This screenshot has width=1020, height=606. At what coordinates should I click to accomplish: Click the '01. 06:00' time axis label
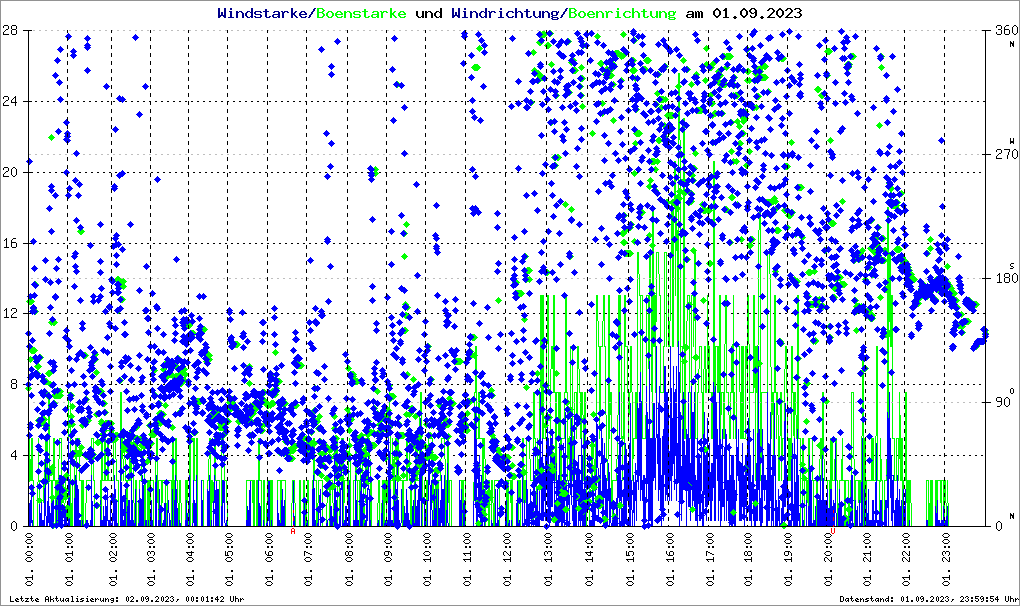pos(269,559)
